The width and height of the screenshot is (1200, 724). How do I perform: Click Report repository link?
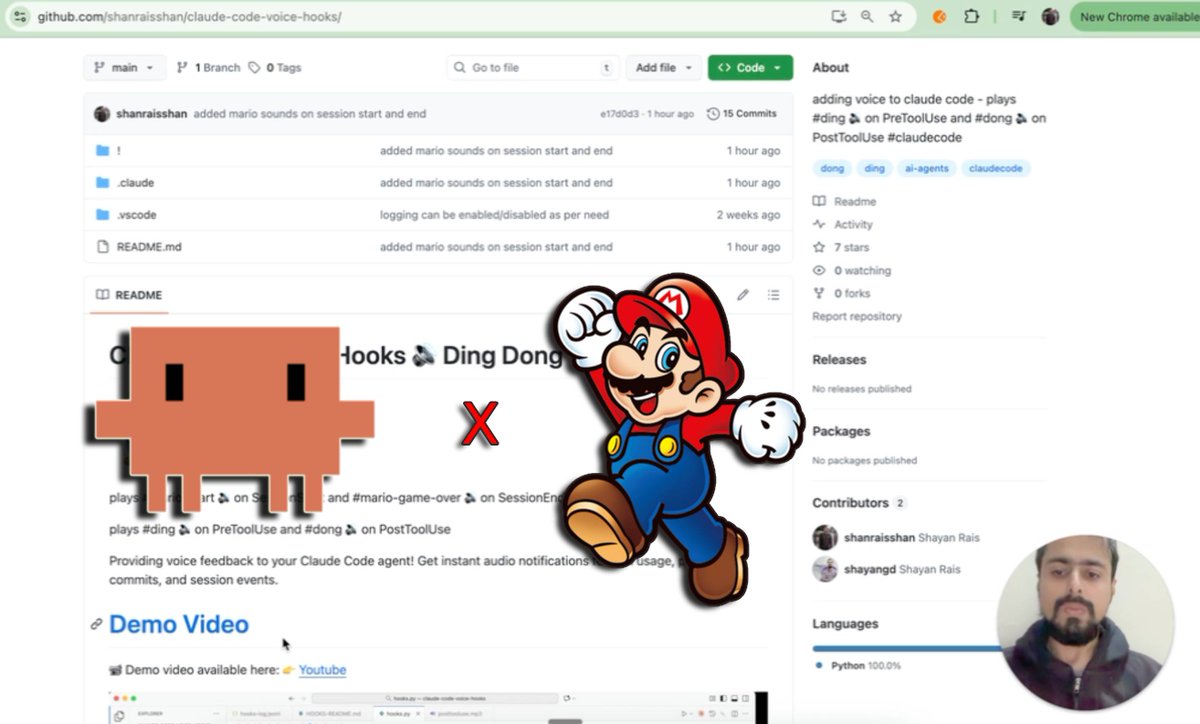click(857, 317)
